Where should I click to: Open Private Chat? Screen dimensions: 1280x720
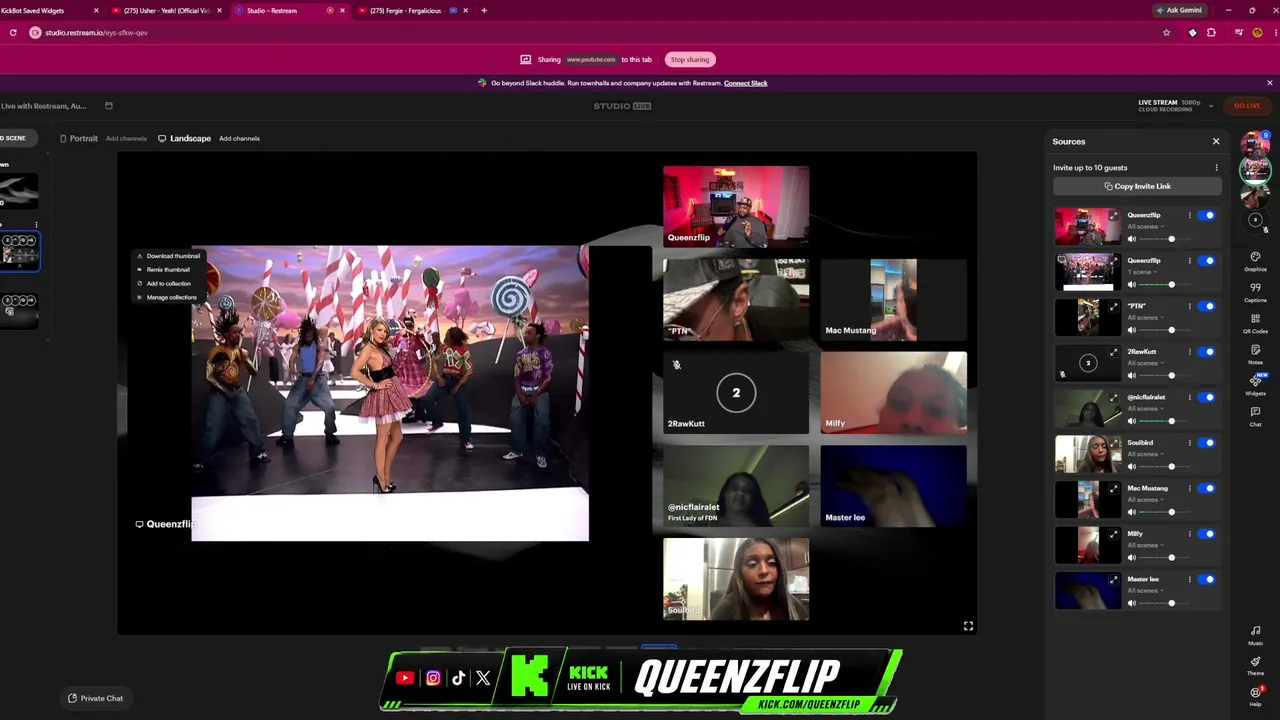point(96,698)
